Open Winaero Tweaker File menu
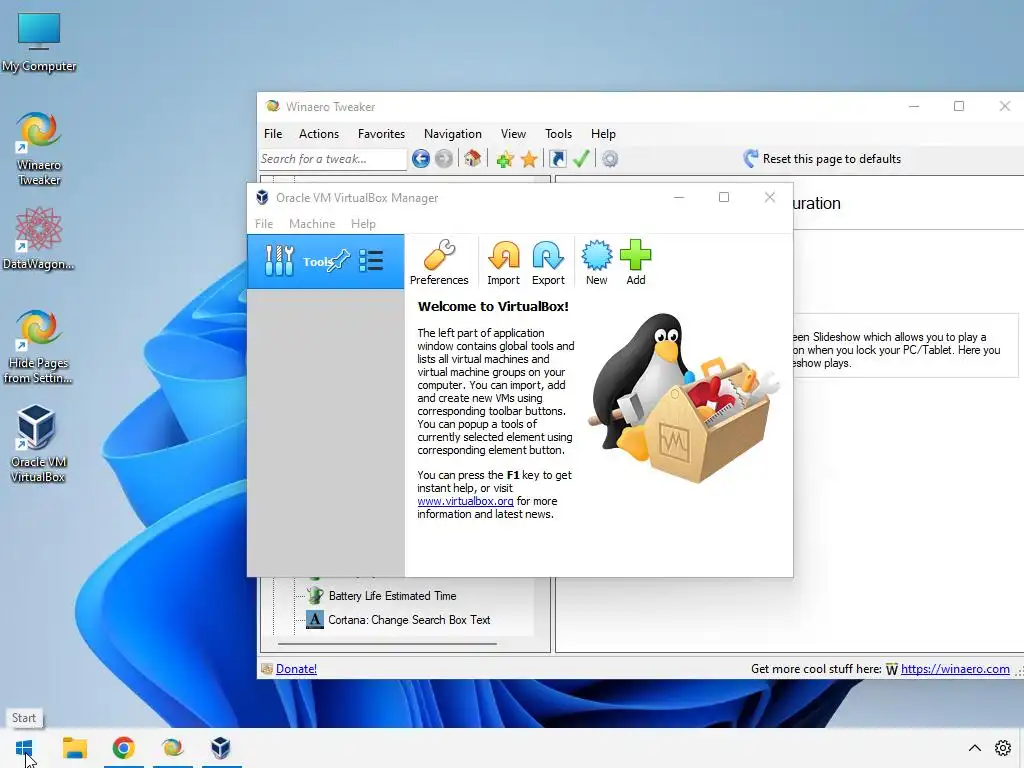 tap(273, 134)
